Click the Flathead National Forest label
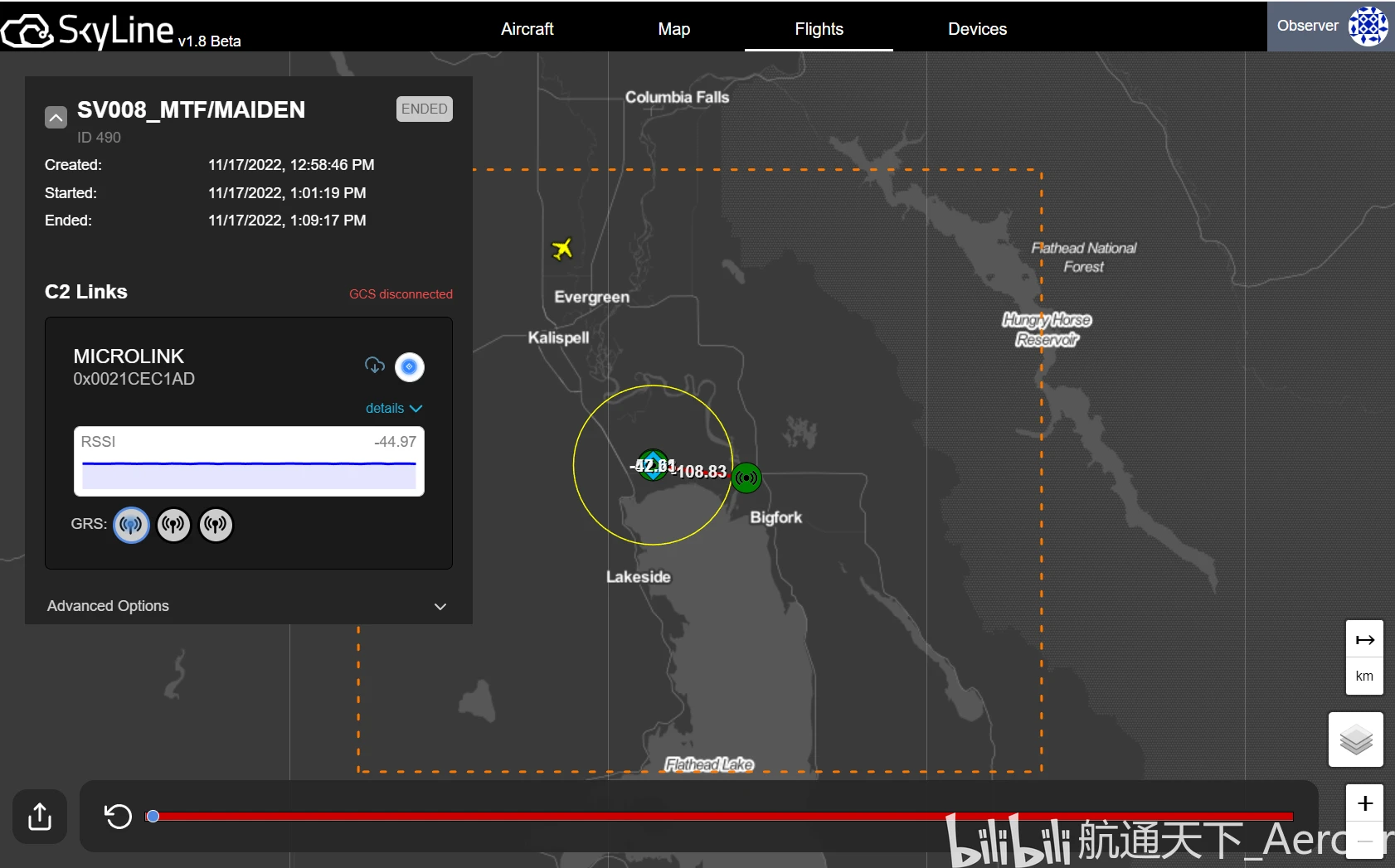 point(1083,257)
